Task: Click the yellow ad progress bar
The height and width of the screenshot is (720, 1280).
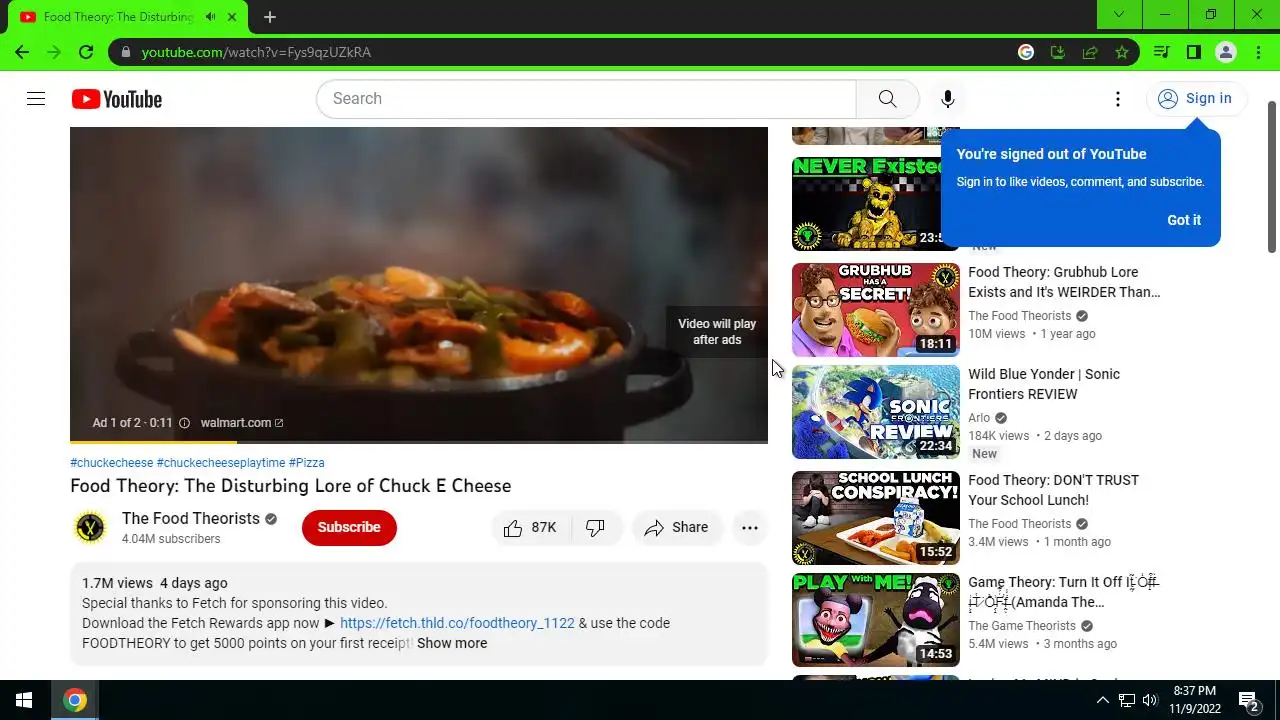Action: [153, 441]
